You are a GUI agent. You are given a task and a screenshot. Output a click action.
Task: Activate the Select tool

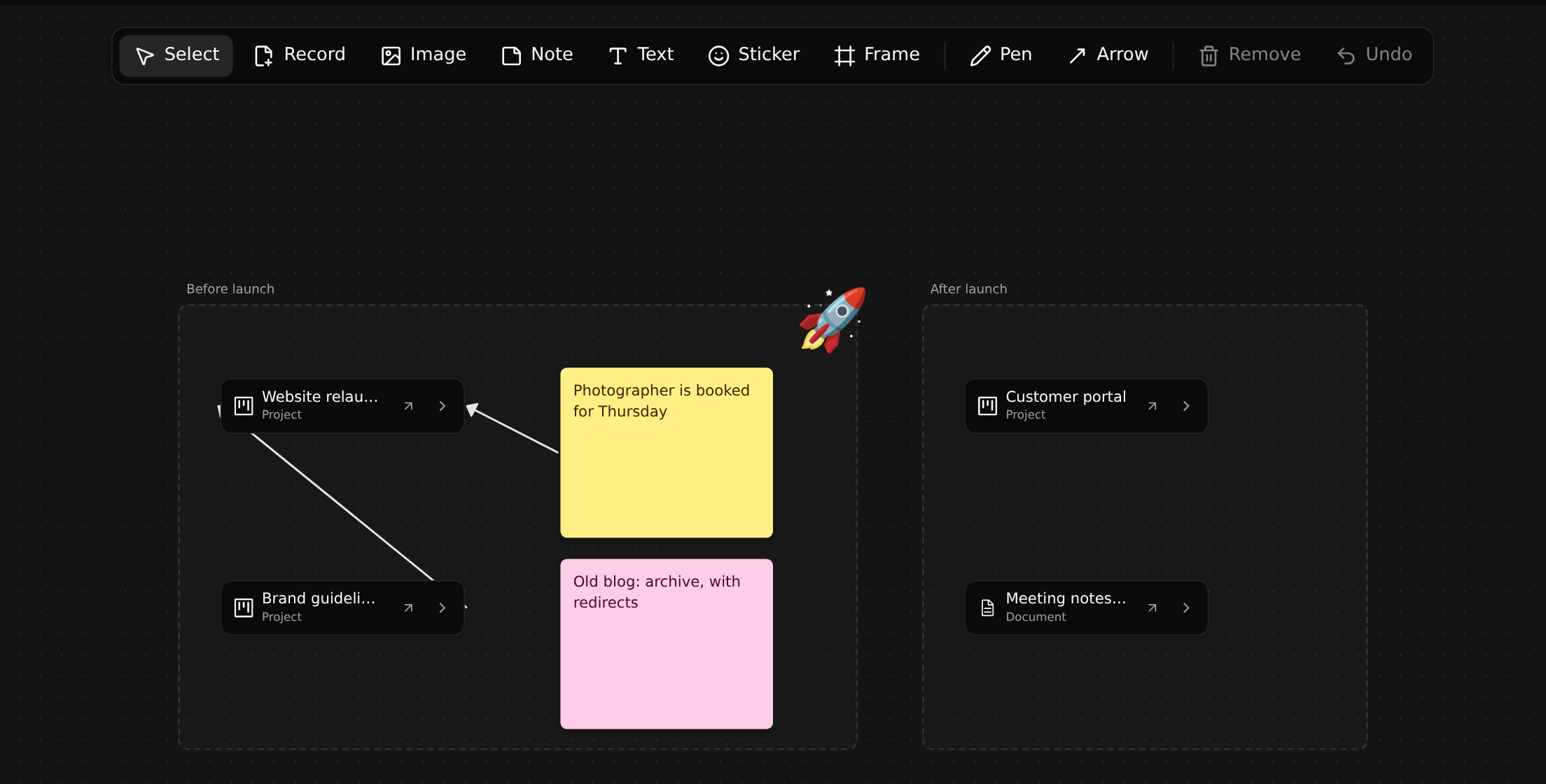pos(176,55)
